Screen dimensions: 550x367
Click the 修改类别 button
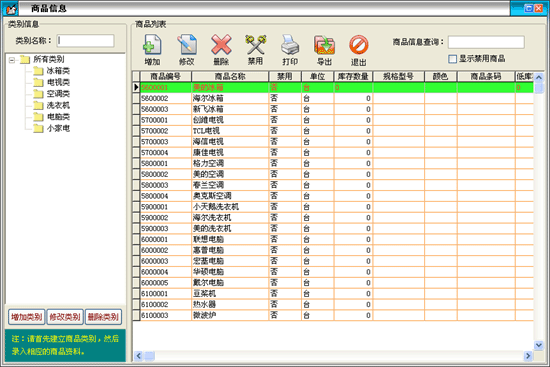click(x=65, y=317)
